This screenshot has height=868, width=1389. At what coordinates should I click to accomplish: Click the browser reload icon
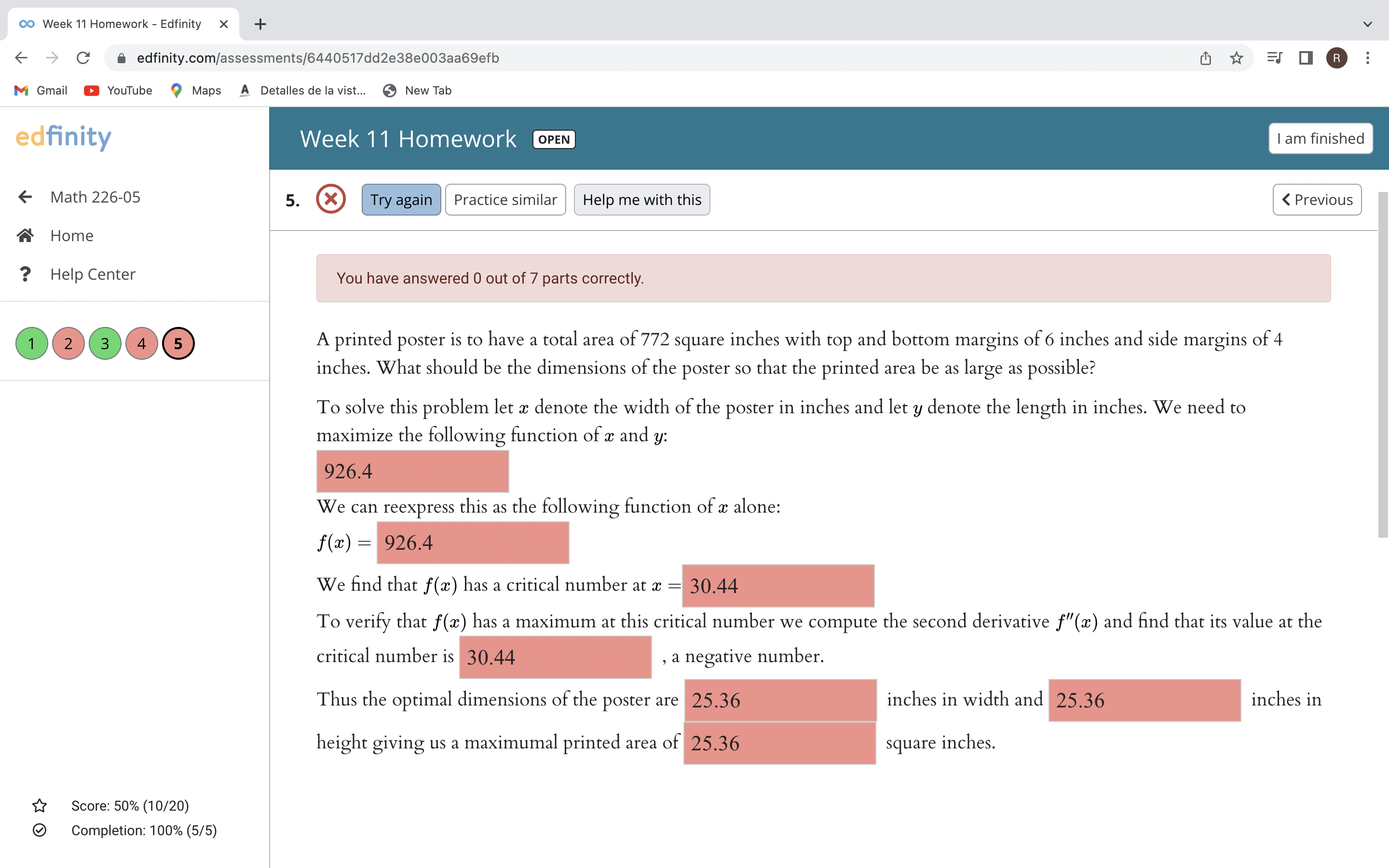(x=83, y=58)
